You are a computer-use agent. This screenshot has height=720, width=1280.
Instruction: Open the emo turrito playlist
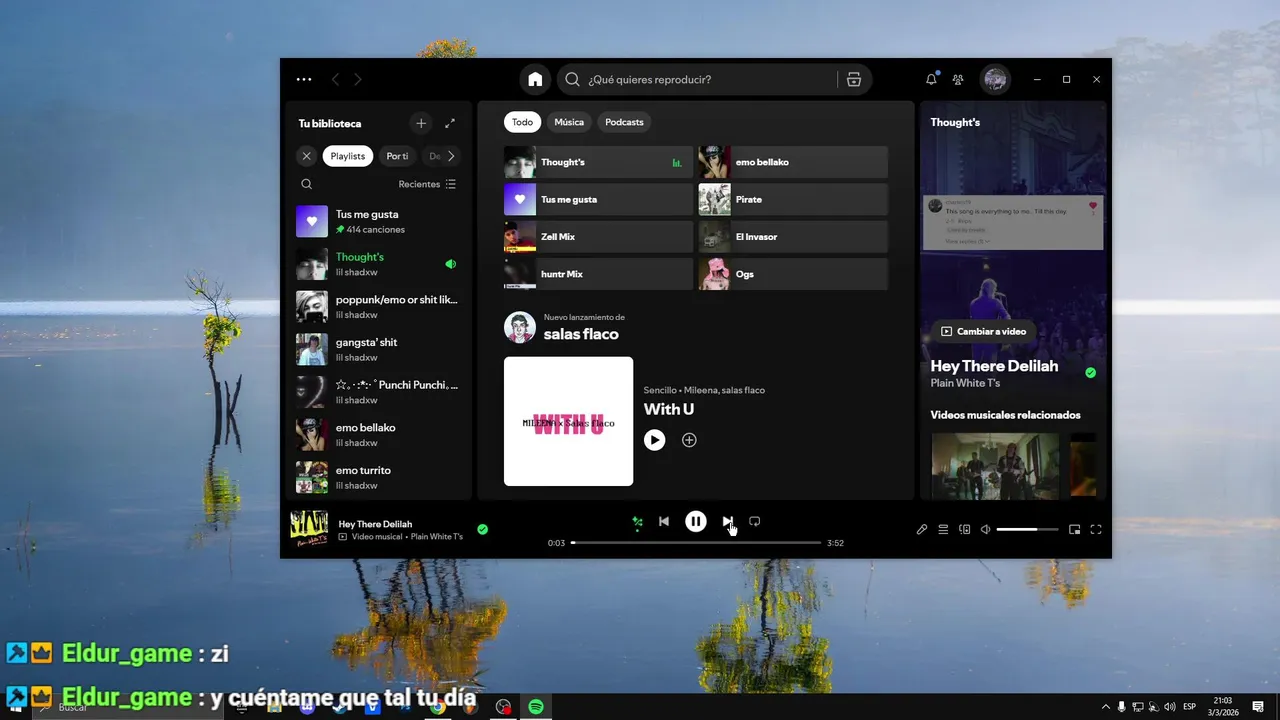coord(378,478)
